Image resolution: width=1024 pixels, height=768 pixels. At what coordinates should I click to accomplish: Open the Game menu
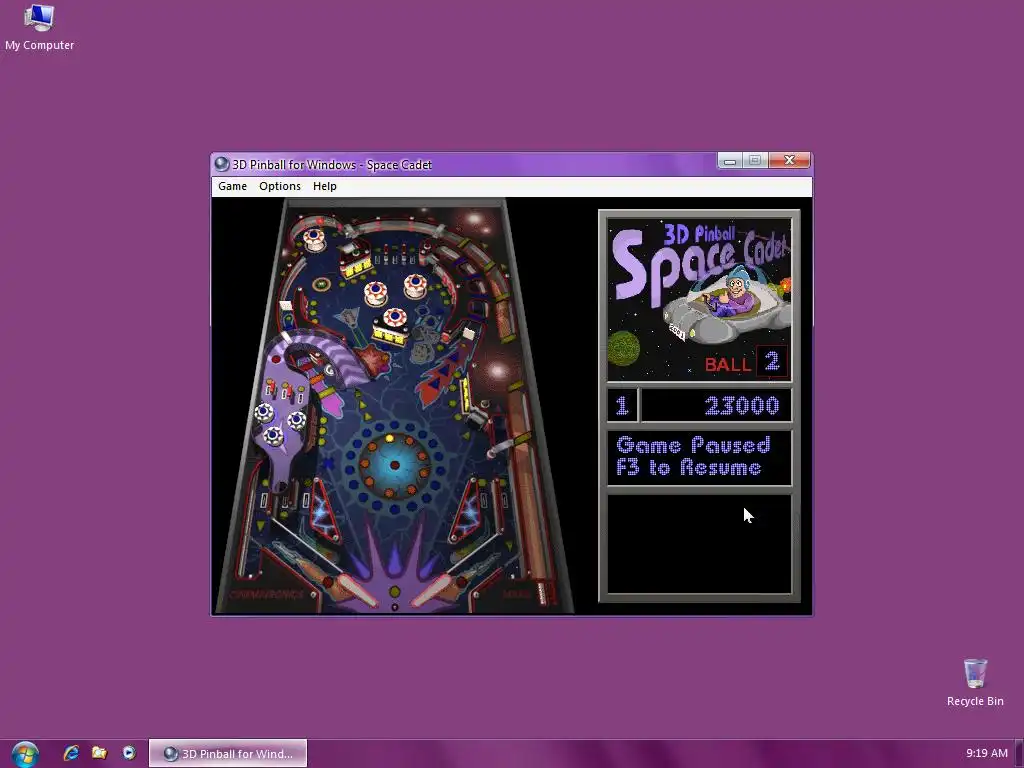point(232,186)
